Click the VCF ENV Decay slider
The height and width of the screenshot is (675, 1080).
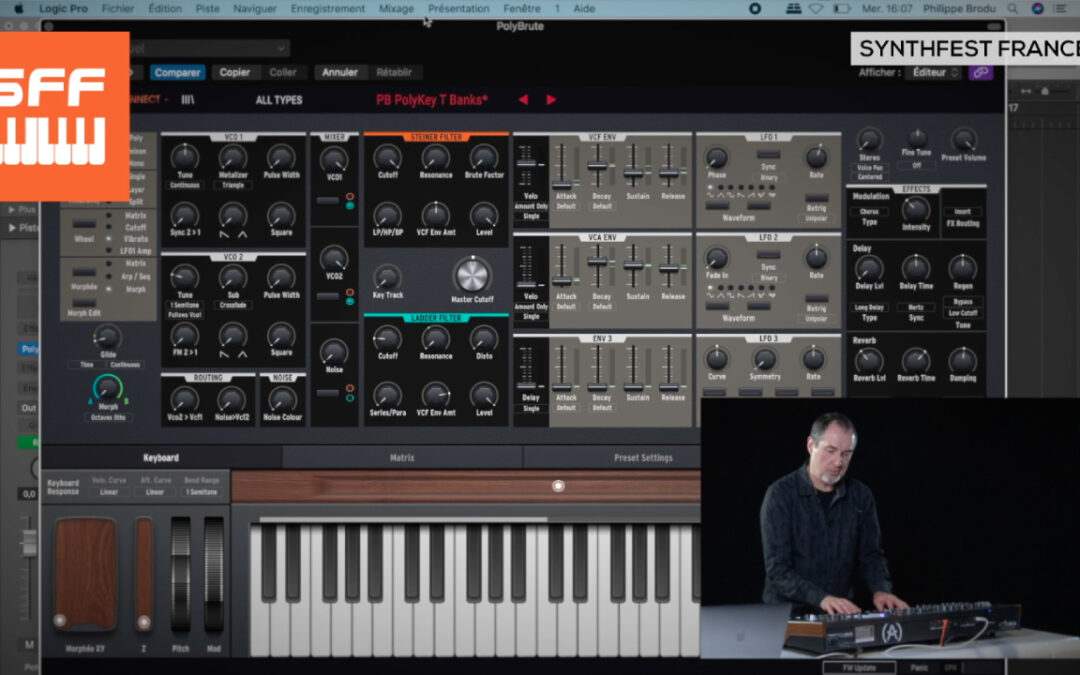pos(598,166)
